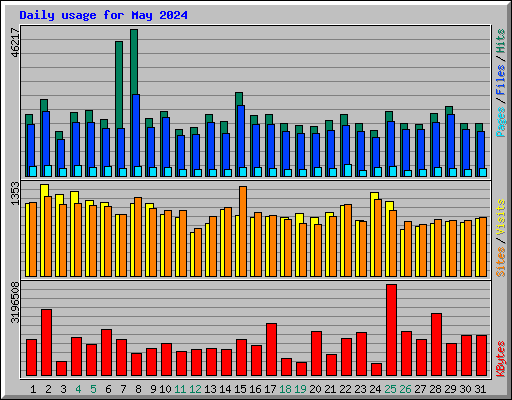Viewport: 512px width, 400px height.
Task: Click the day 1 orange sites bar
Action: [x=33, y=239]
